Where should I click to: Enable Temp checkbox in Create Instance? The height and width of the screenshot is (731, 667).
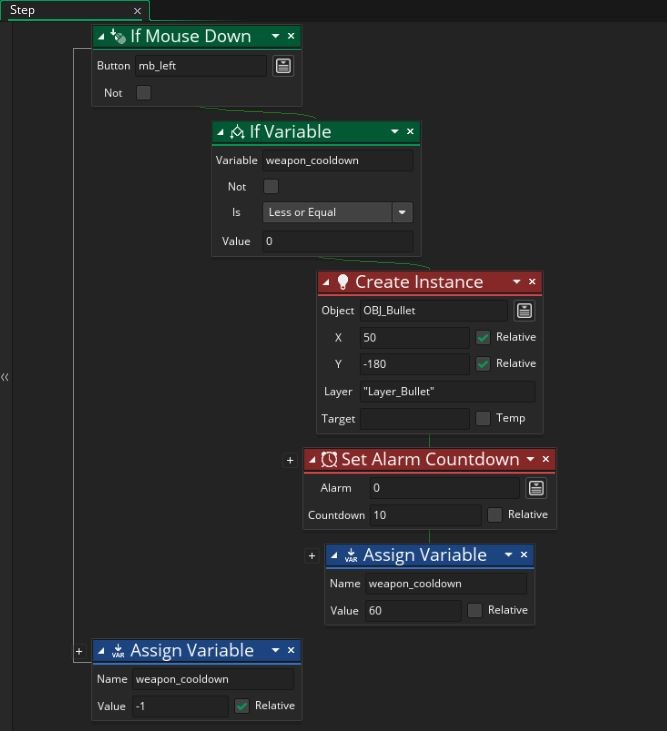(x=483, y=418)
